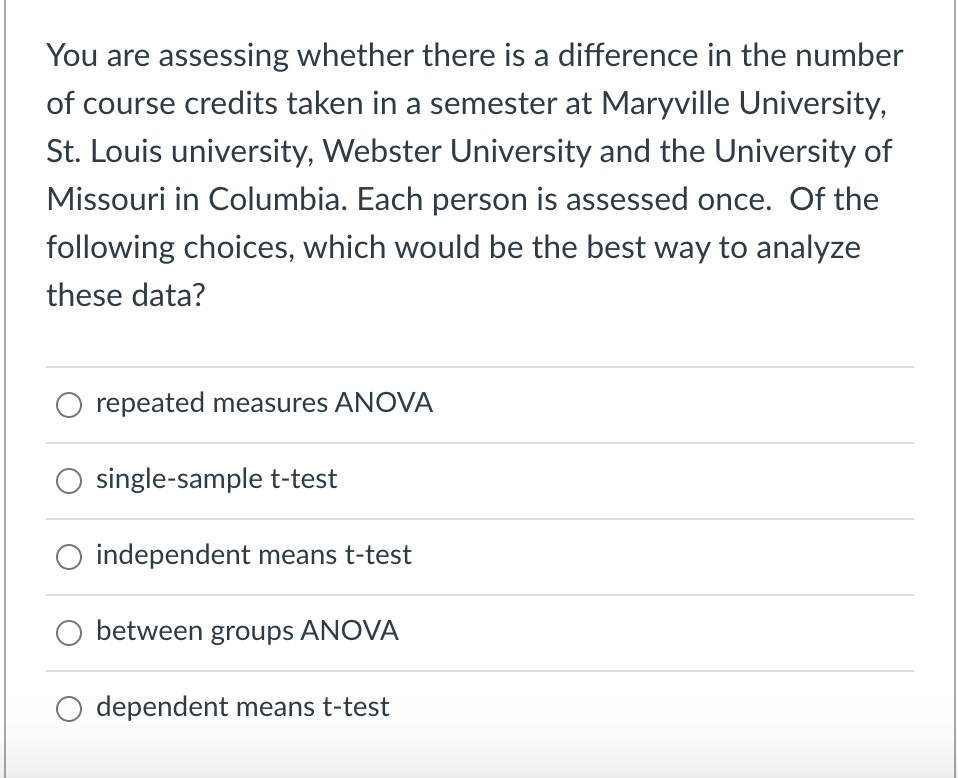958x778 pixels.
Task: Click 'Webster University' in the question text
Action: click(450, 151)
